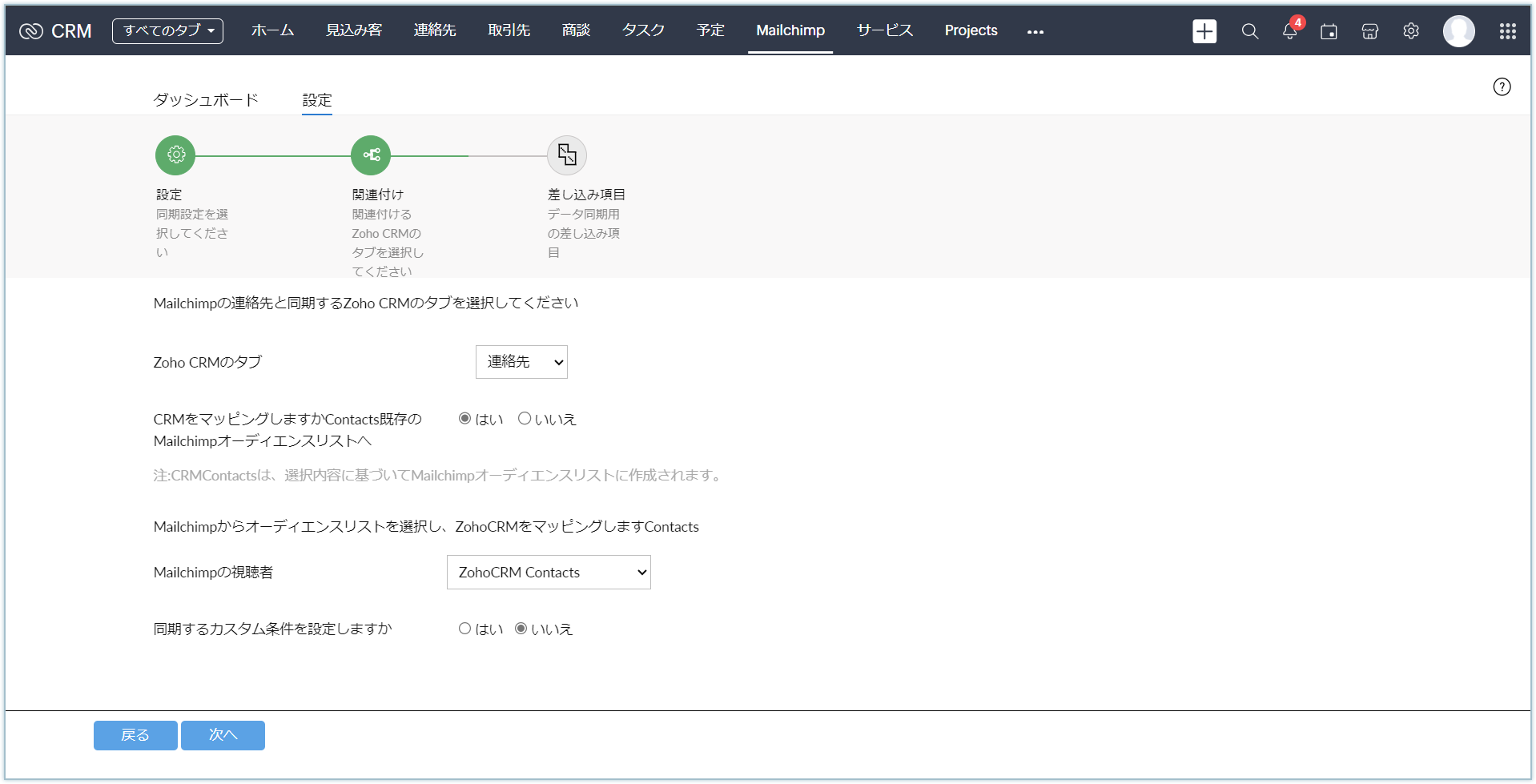Click the CRM product name text

pyautogui.click(x=71, y=31)
